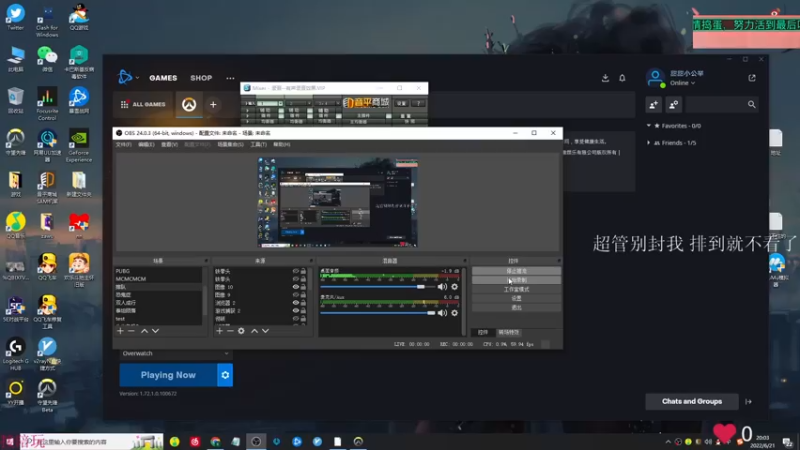Viewport: 800px width, 450px height.
Task: Select the Overwatch game icon tab
Action: coord(189,105)
